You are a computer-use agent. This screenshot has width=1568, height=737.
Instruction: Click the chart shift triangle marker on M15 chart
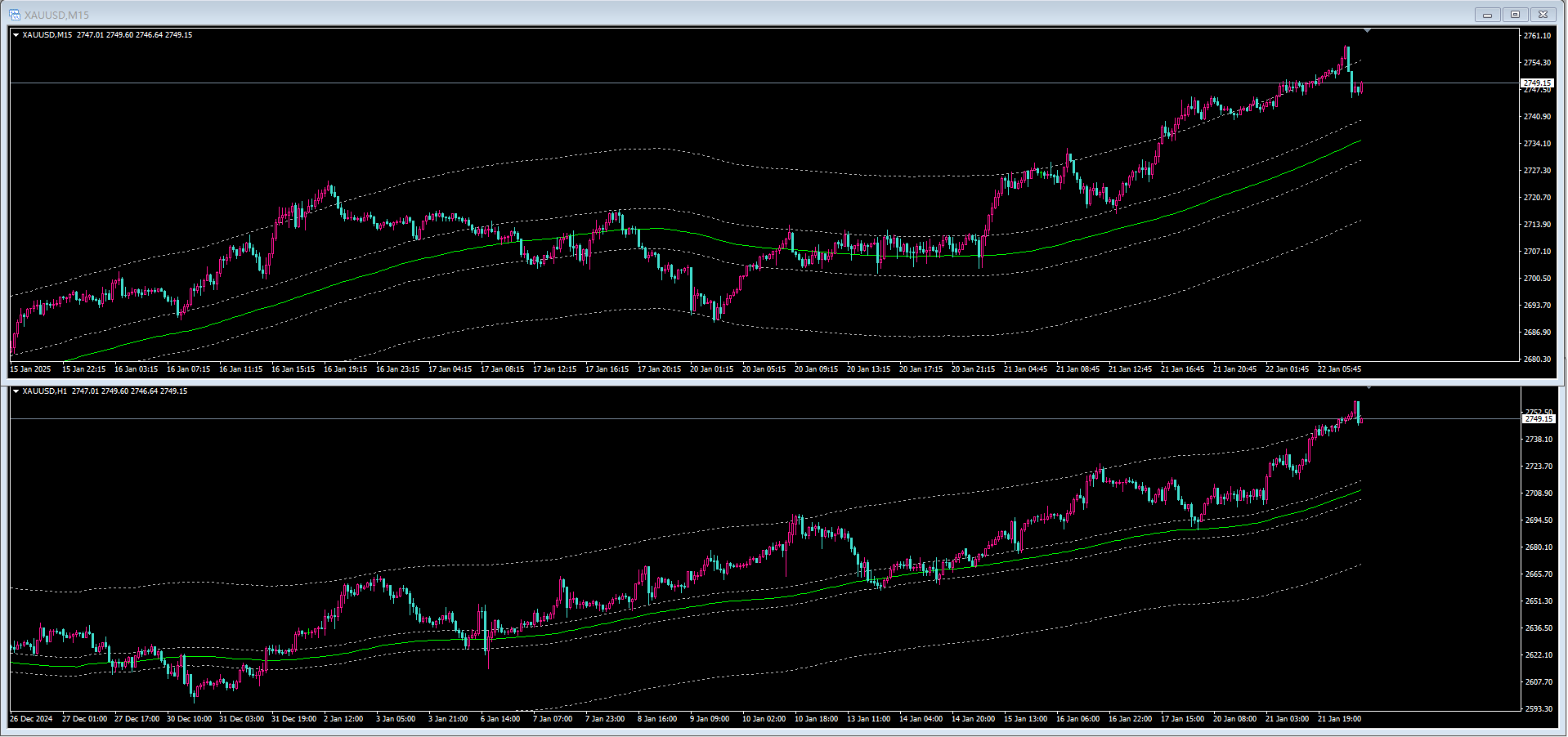point(1367,31)
